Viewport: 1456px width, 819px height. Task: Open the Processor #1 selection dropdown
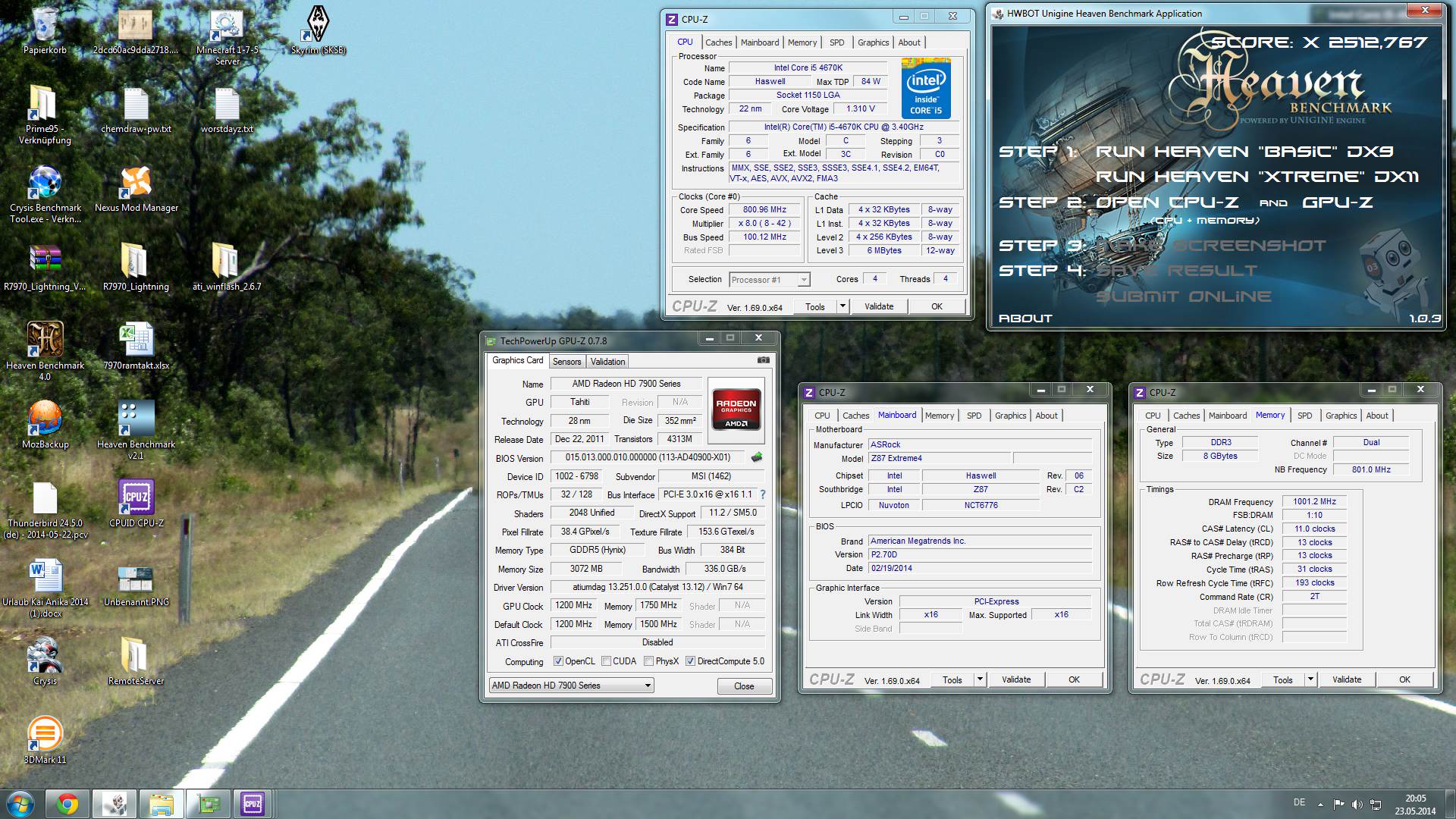coord(770,280)
